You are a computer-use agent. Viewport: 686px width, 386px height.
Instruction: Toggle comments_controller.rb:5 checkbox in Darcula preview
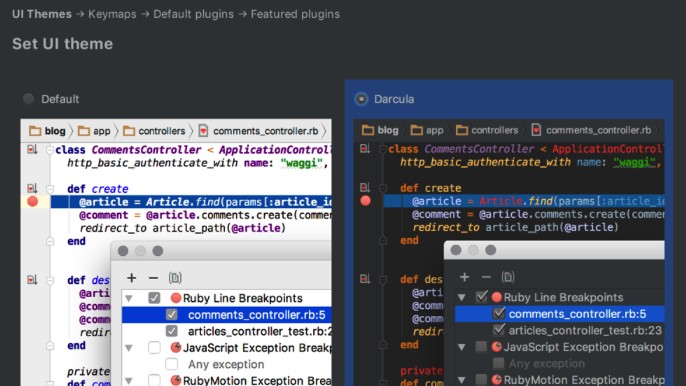[499, 314]
